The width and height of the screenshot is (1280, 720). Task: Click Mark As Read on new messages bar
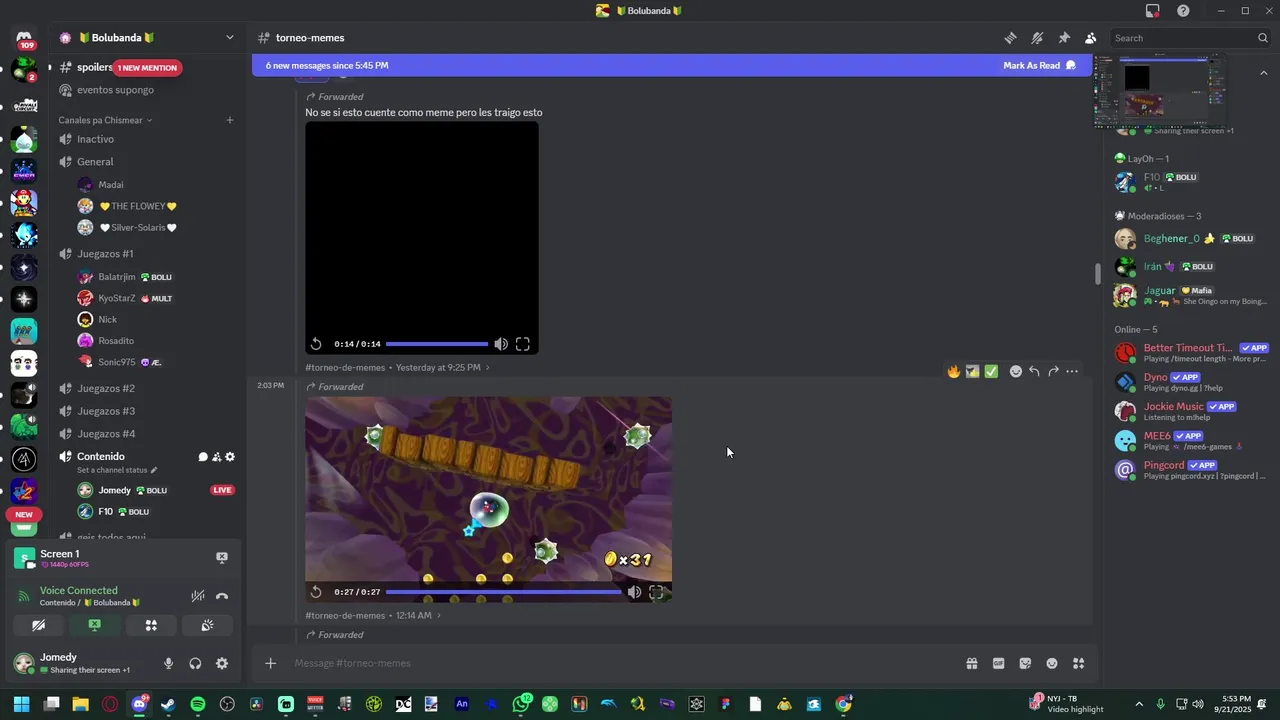click(1040, 65)
